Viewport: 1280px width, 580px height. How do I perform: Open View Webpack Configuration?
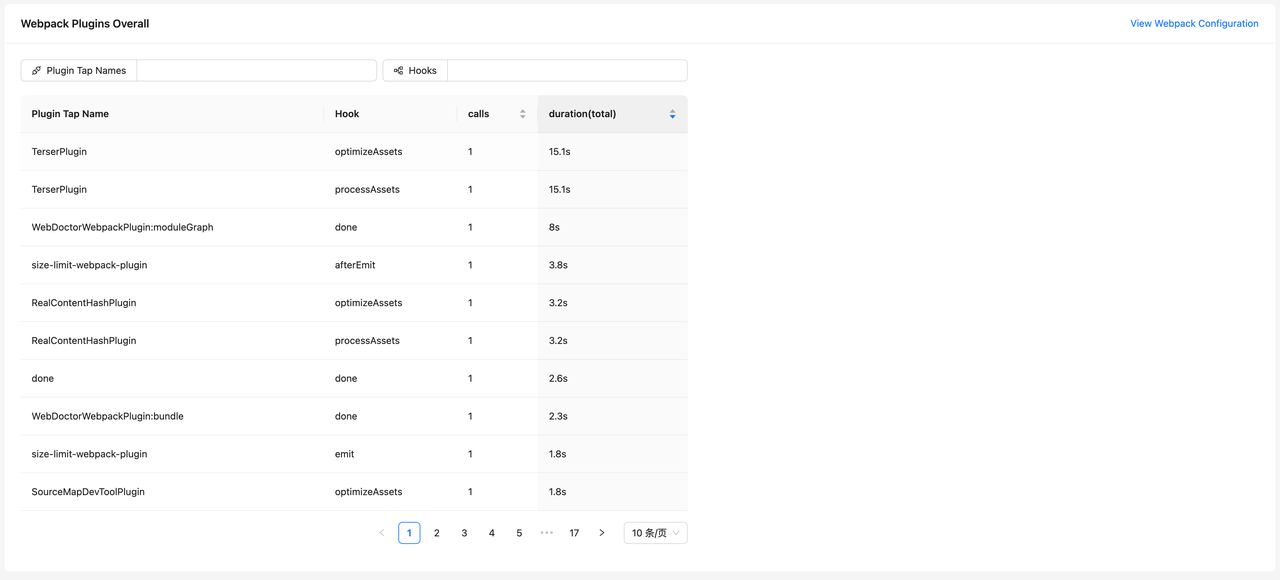click(1194, 23)
